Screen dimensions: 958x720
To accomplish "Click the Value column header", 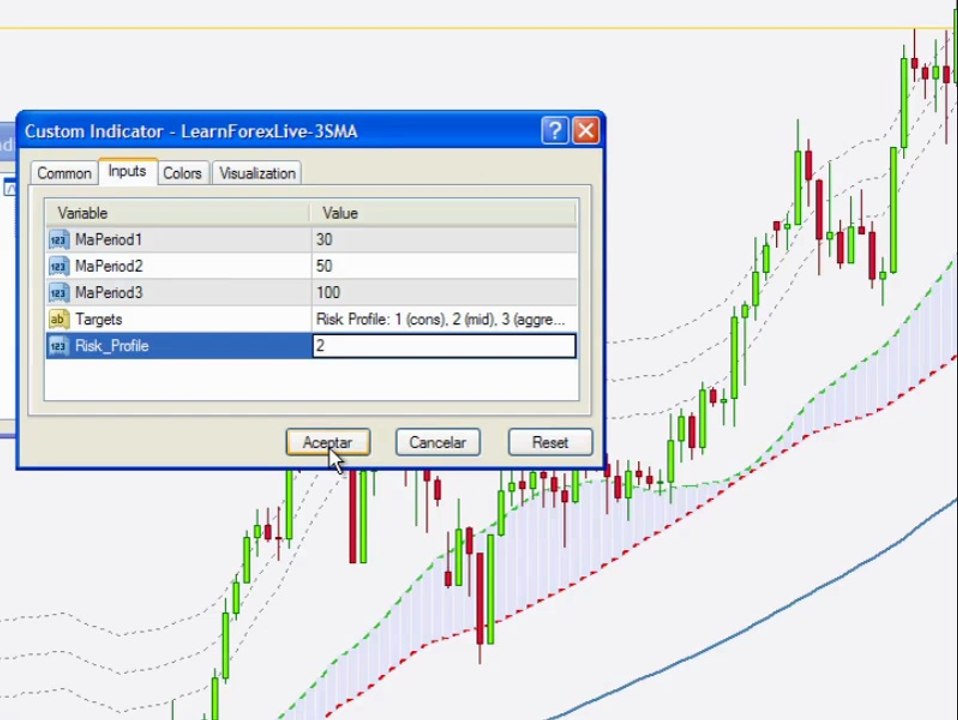I will pyautogui.click(x=443, y=213).
